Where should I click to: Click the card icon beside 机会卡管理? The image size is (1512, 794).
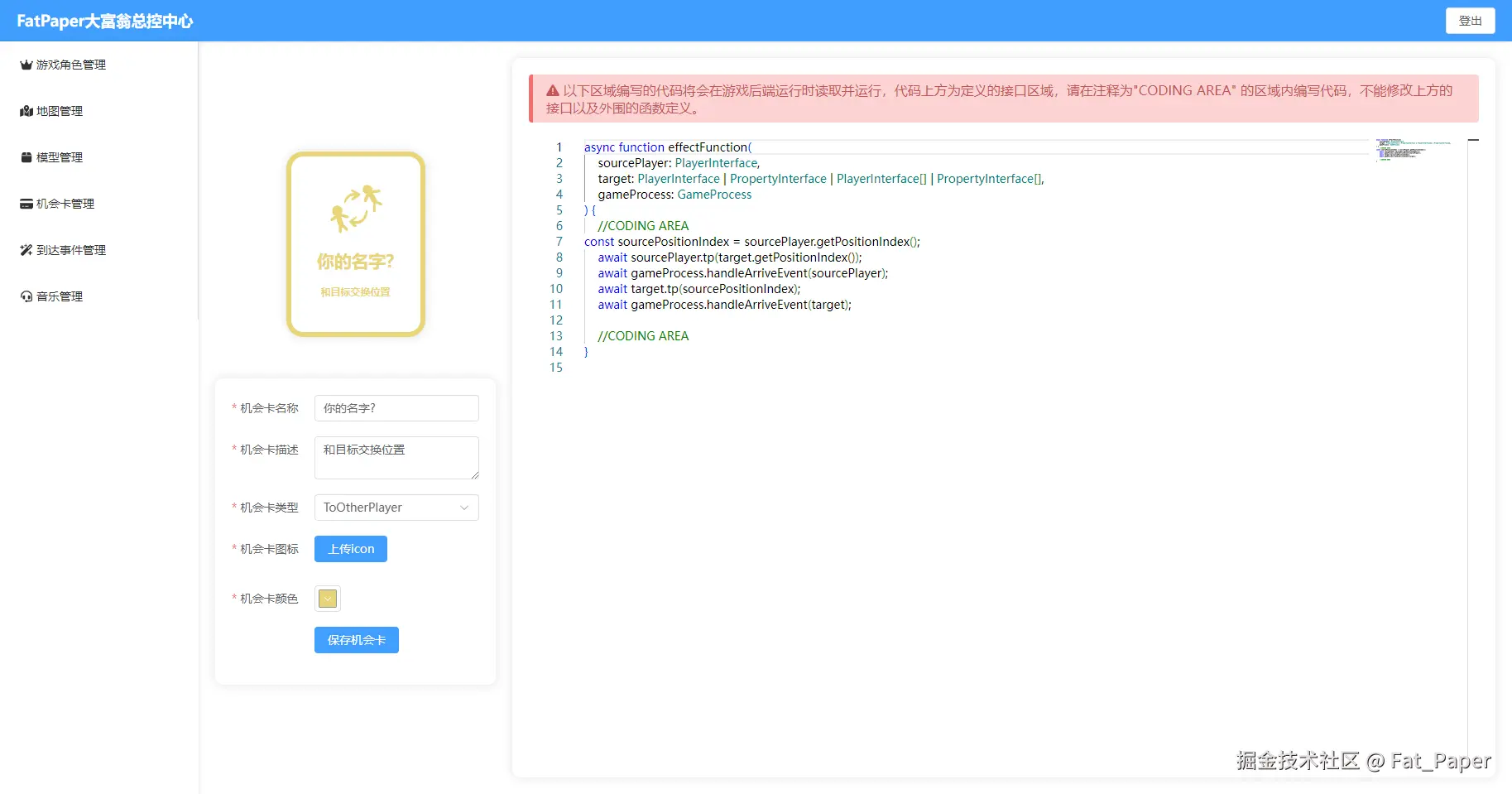coord(26,204)
